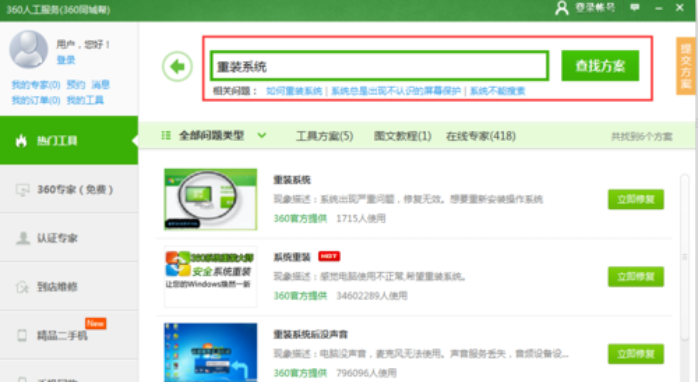Screen dimensions: 698x382
Task: Click 立即修复 for 重装系统后没声音
Action: tap(636, 354)
